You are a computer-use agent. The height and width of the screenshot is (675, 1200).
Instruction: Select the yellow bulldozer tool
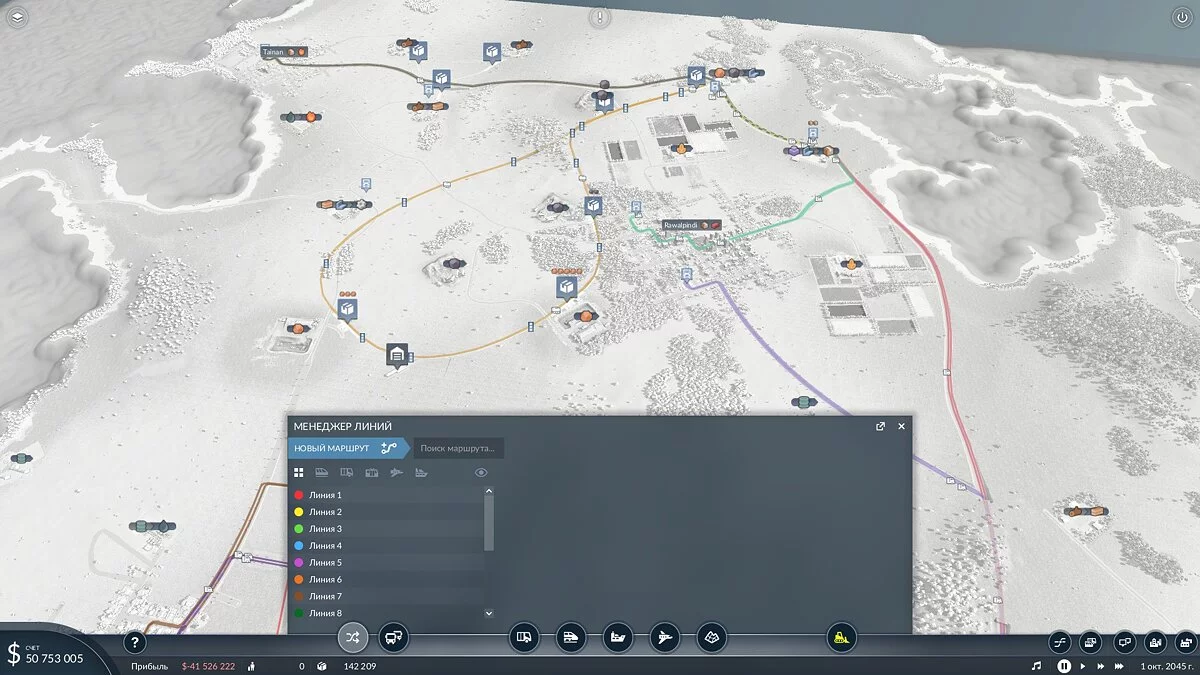pos(842,636)
